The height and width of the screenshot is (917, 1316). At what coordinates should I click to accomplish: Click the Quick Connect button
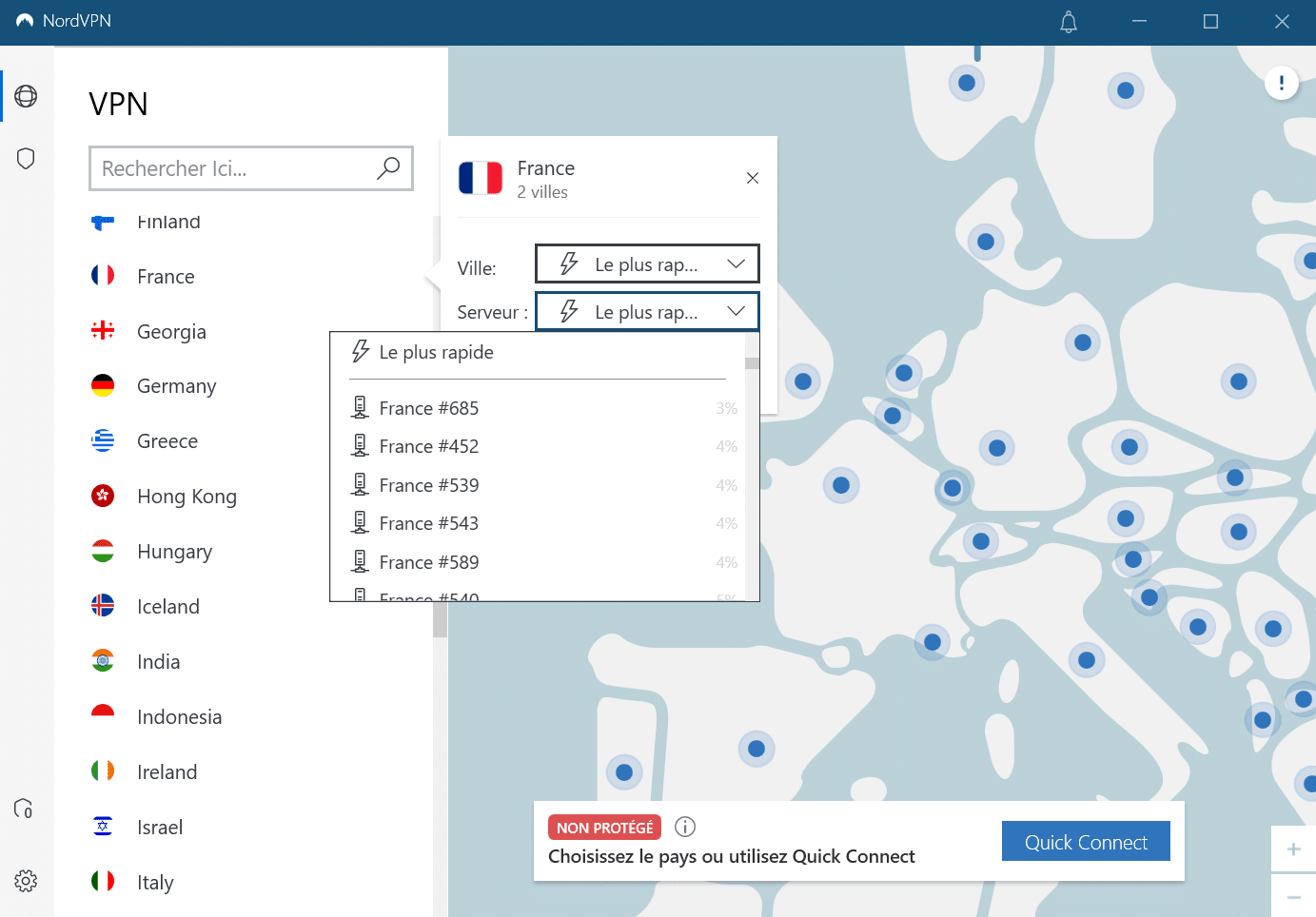1086,842
